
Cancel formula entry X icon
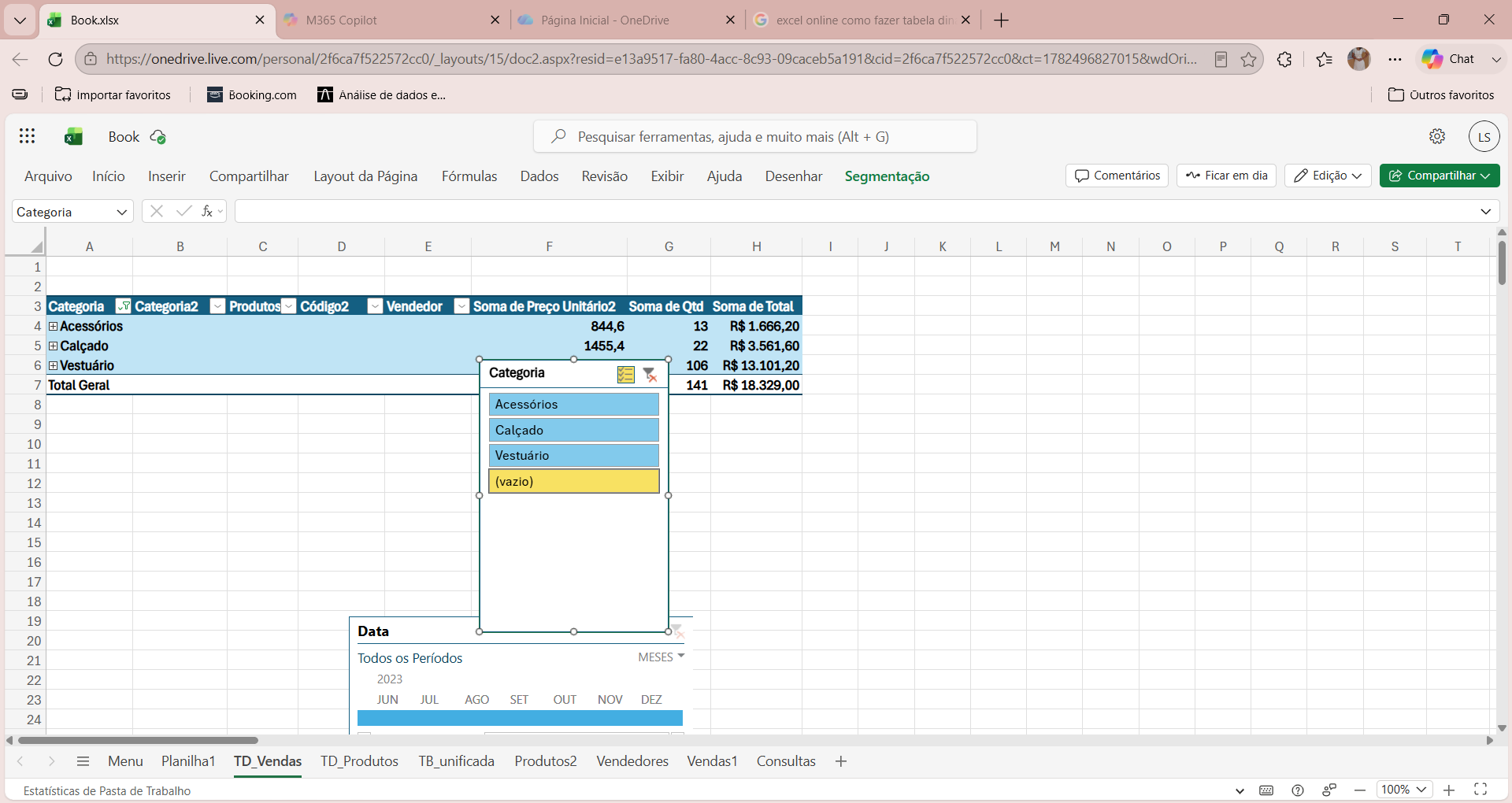(157, 211)
